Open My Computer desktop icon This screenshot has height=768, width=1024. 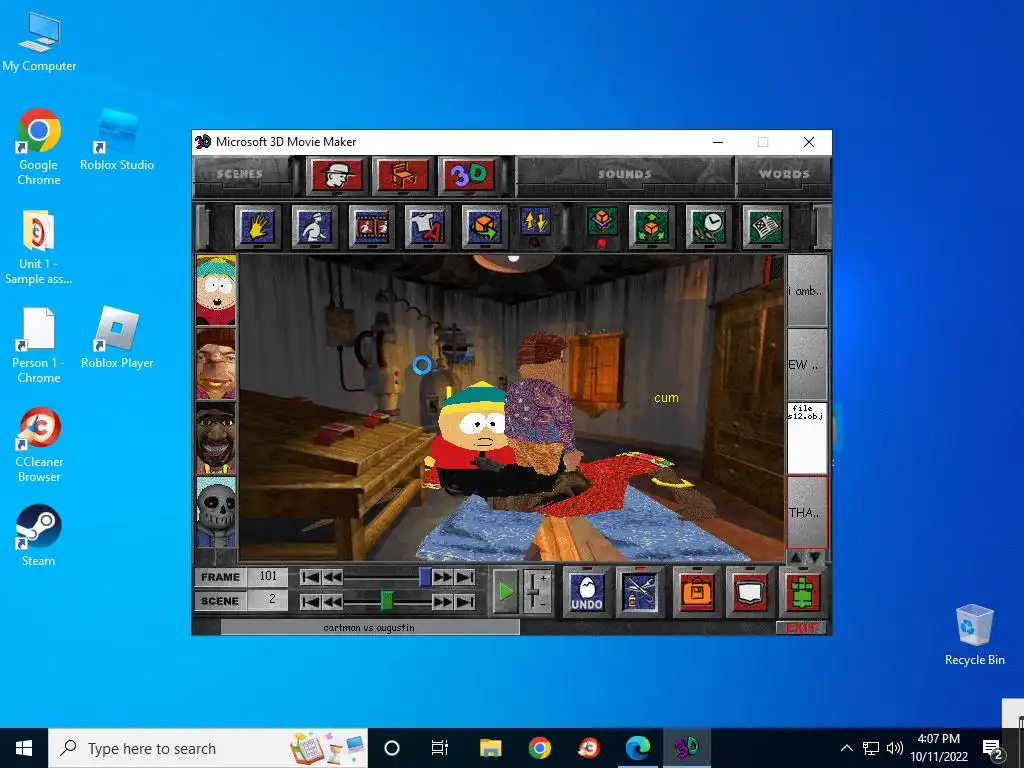pos(39,41)
